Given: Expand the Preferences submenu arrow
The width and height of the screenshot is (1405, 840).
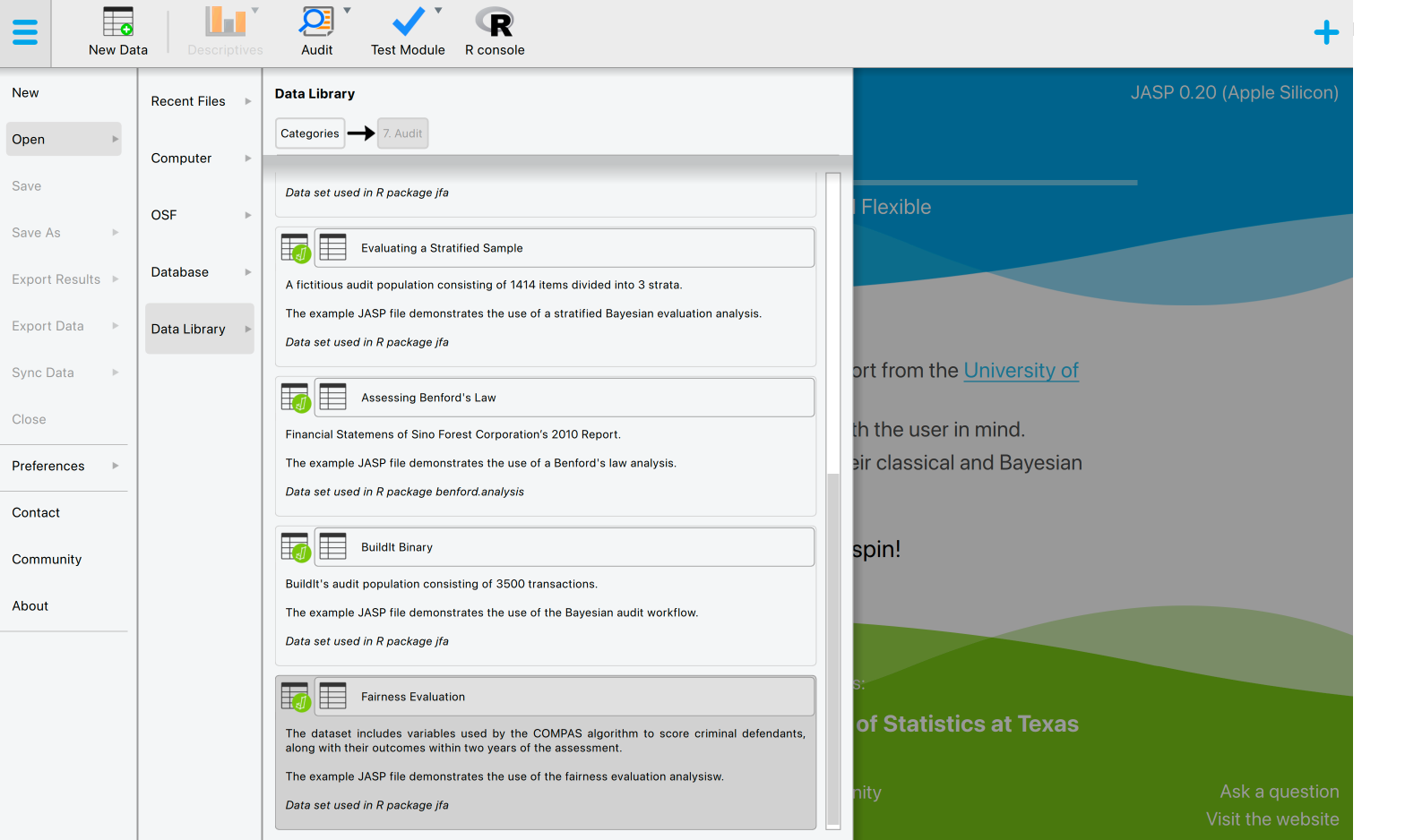Looking at the screenshot, I should click(x=115, y=465).
